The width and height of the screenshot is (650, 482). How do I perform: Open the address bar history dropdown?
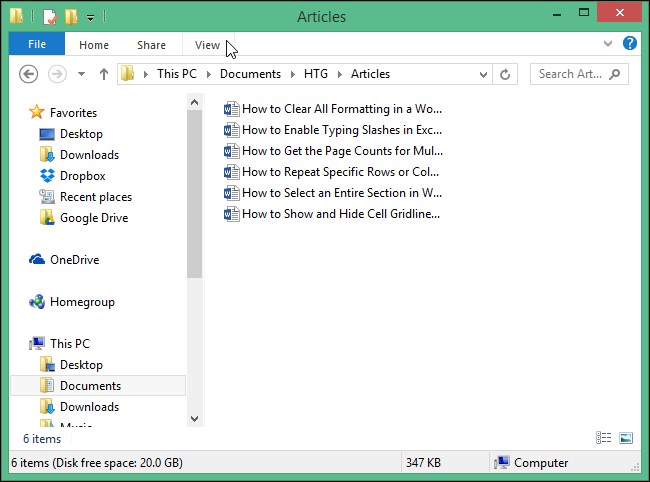[483, 75]
